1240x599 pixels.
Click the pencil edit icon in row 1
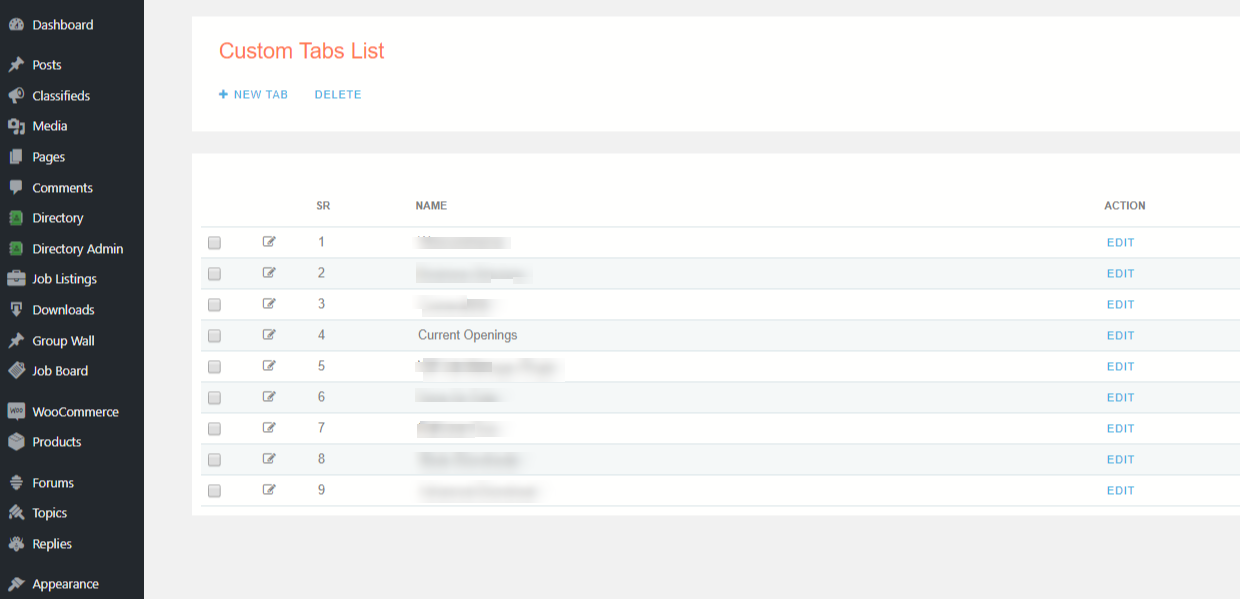pos(269,242)
